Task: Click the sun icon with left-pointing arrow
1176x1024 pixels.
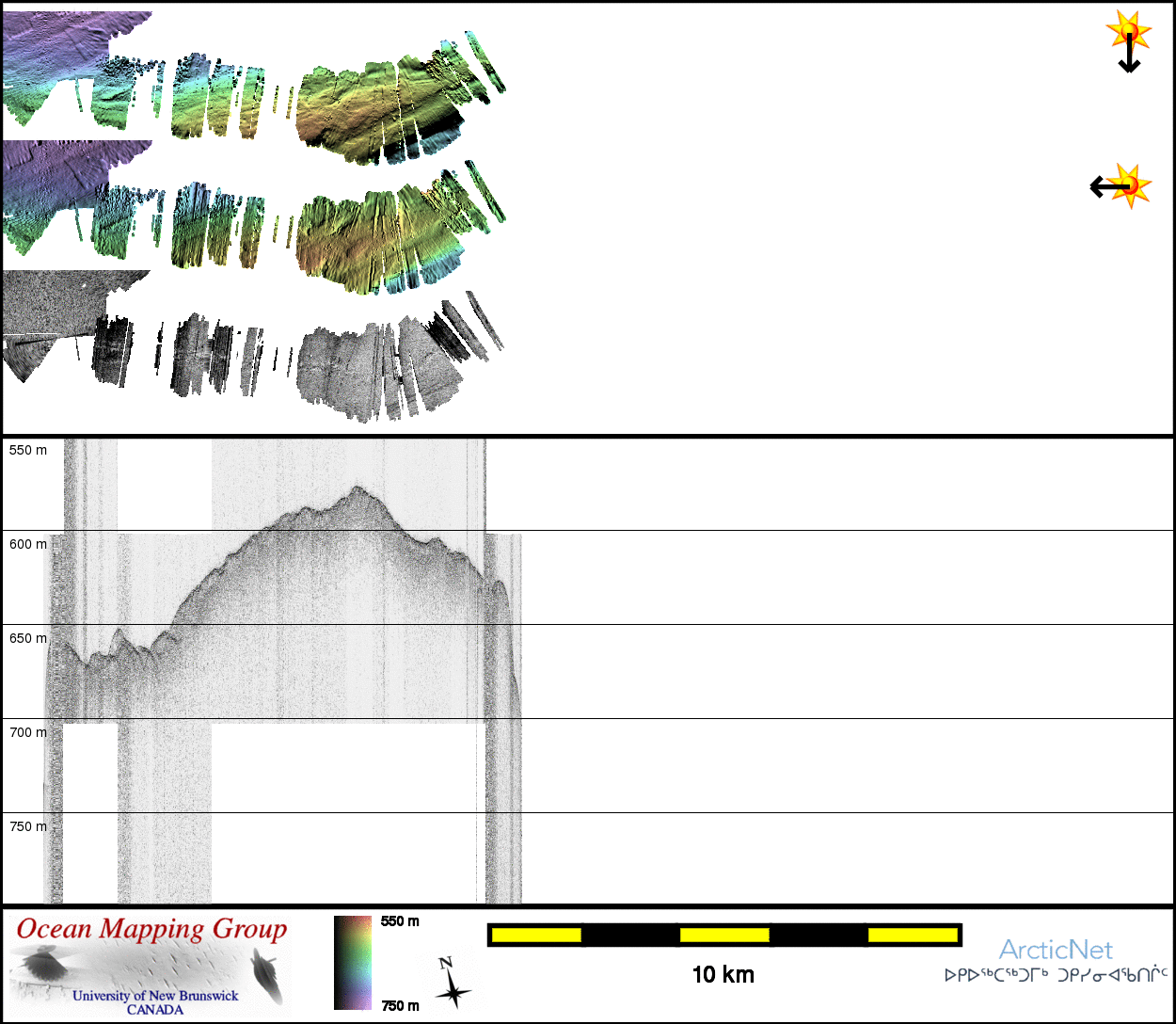Action: [x=1120, y=185]
